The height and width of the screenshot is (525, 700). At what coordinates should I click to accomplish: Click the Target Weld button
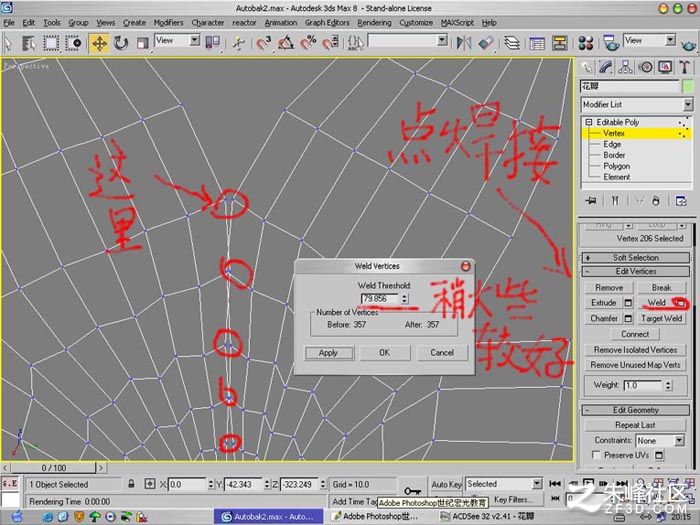click(661, 318)
